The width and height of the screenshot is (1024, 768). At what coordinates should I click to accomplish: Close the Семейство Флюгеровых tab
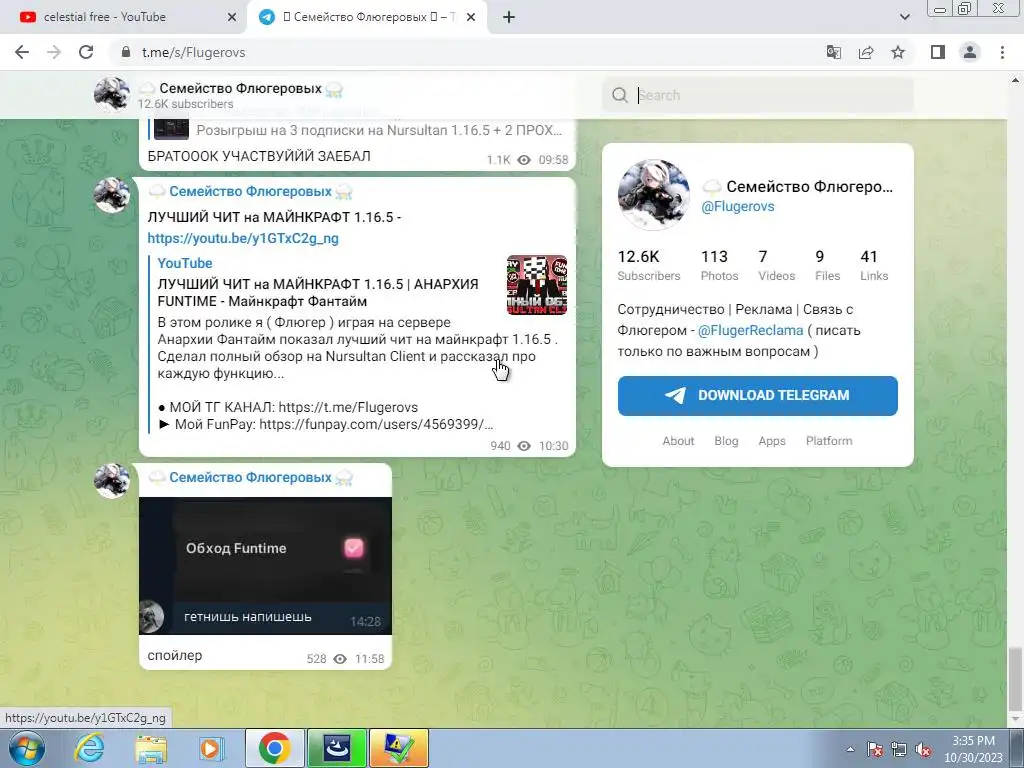[471, 17]
